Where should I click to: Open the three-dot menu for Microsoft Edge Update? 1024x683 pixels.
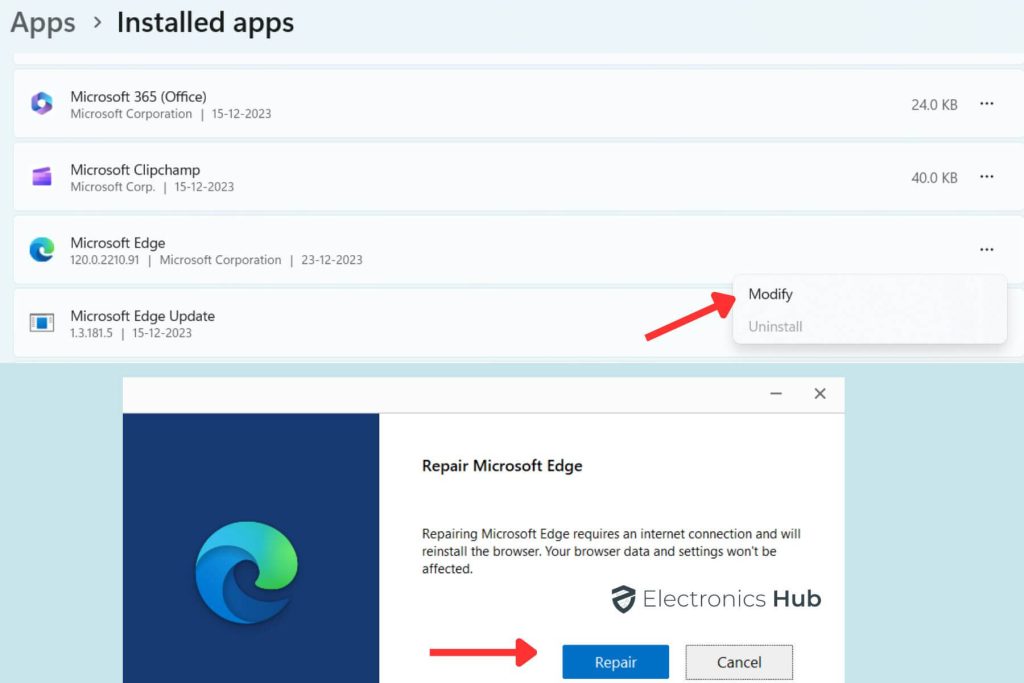(987, 322)
